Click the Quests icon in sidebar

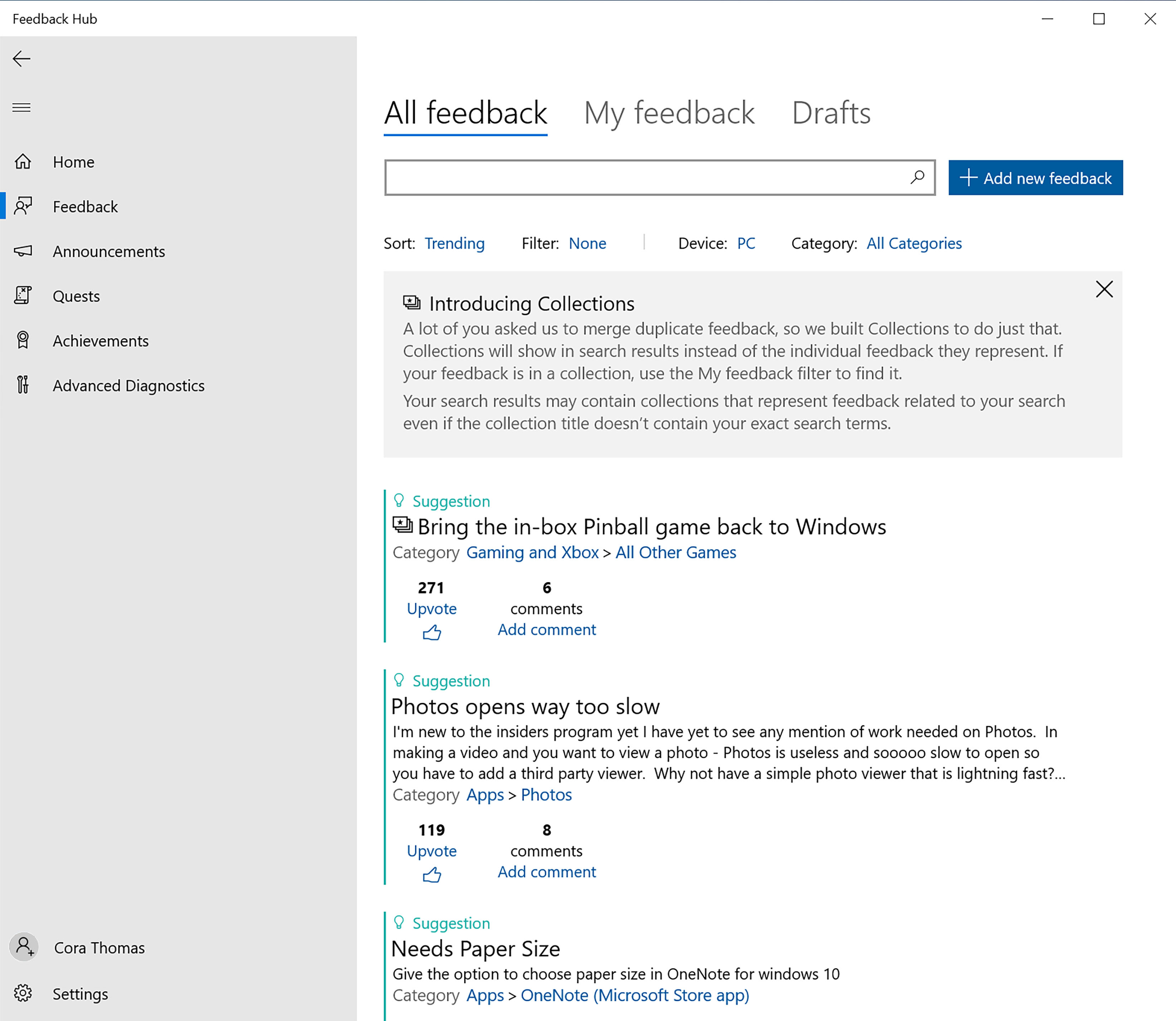coord(24,296)
